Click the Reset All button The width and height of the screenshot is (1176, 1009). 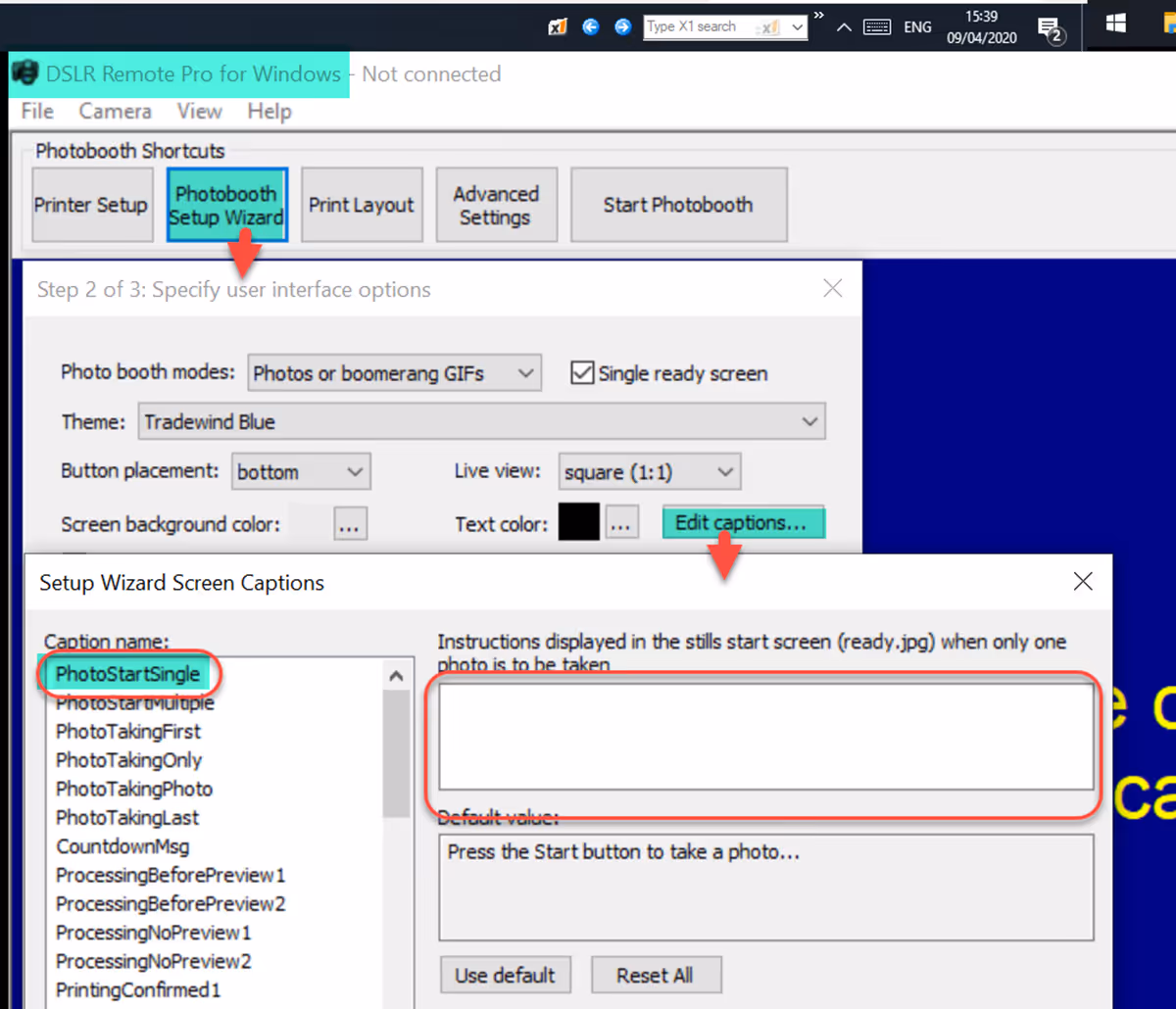pos(656,976)
